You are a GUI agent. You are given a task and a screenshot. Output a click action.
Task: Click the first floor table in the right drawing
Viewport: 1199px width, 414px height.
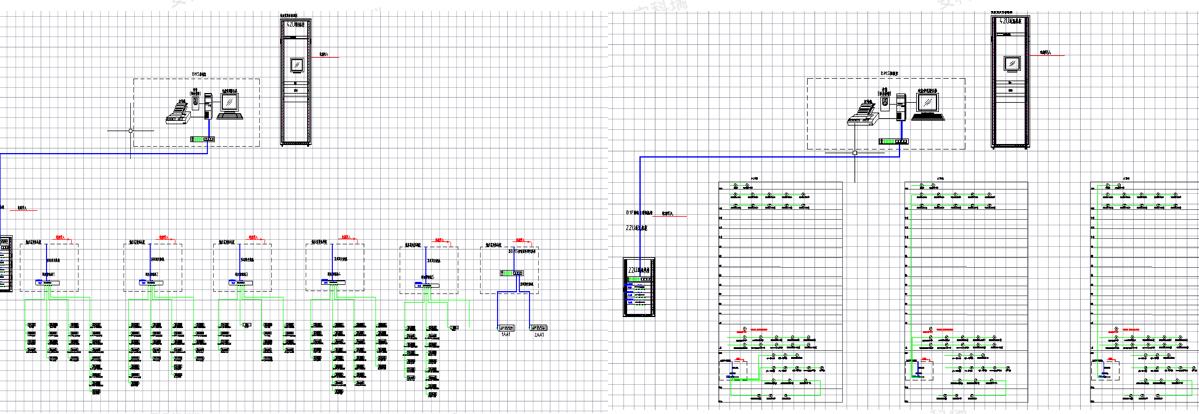point(779,290)
